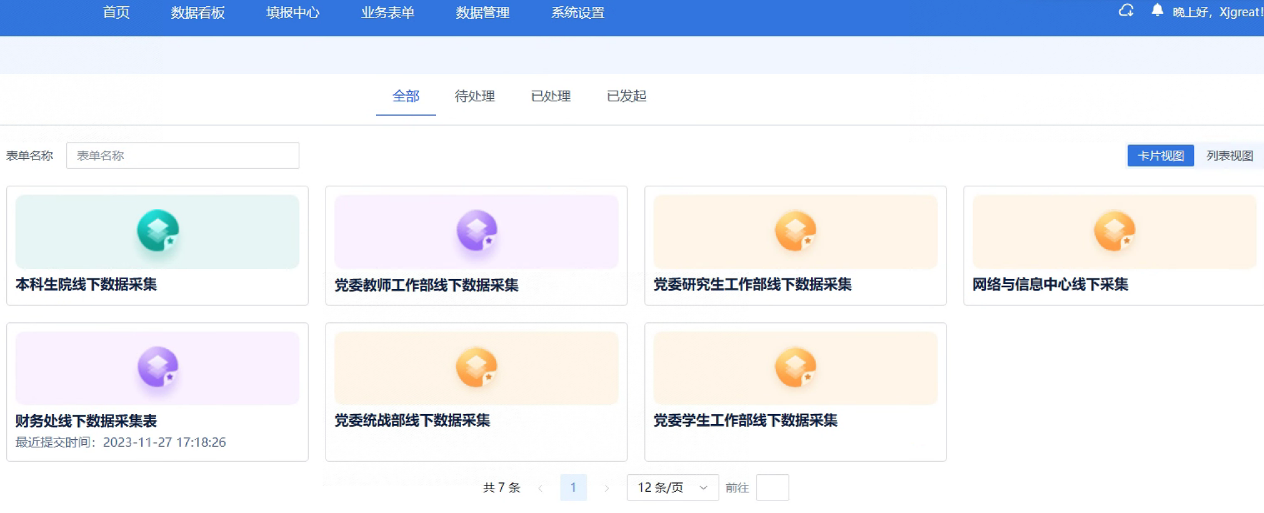Go to previous page arrow in pagination
Screen dimensions: 1264x513
541,488
